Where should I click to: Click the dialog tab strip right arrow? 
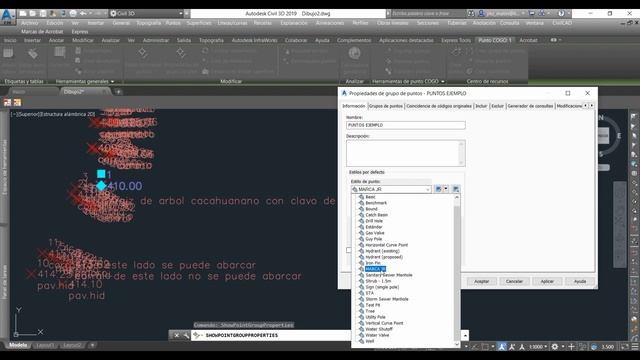click(591, 106)
